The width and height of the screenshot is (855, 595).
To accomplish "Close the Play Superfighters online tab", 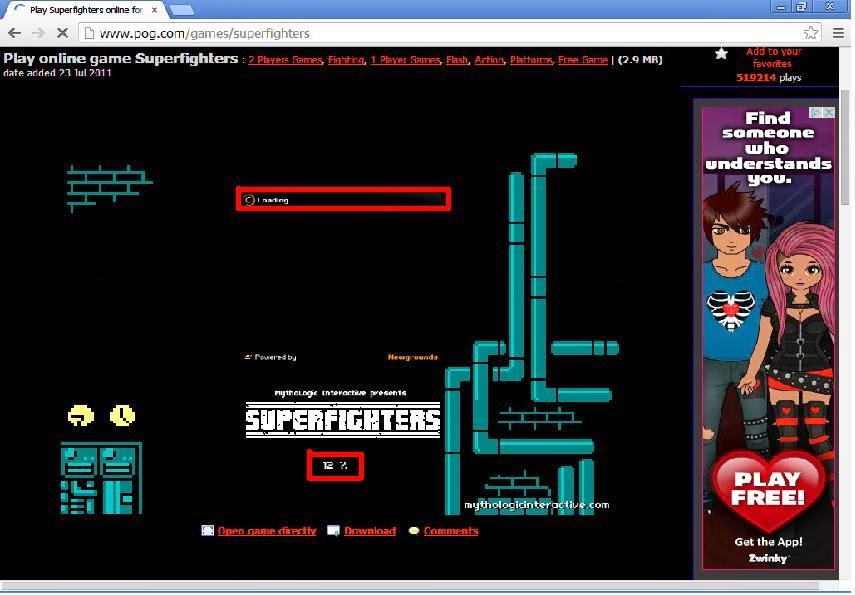I will [154, 10].
